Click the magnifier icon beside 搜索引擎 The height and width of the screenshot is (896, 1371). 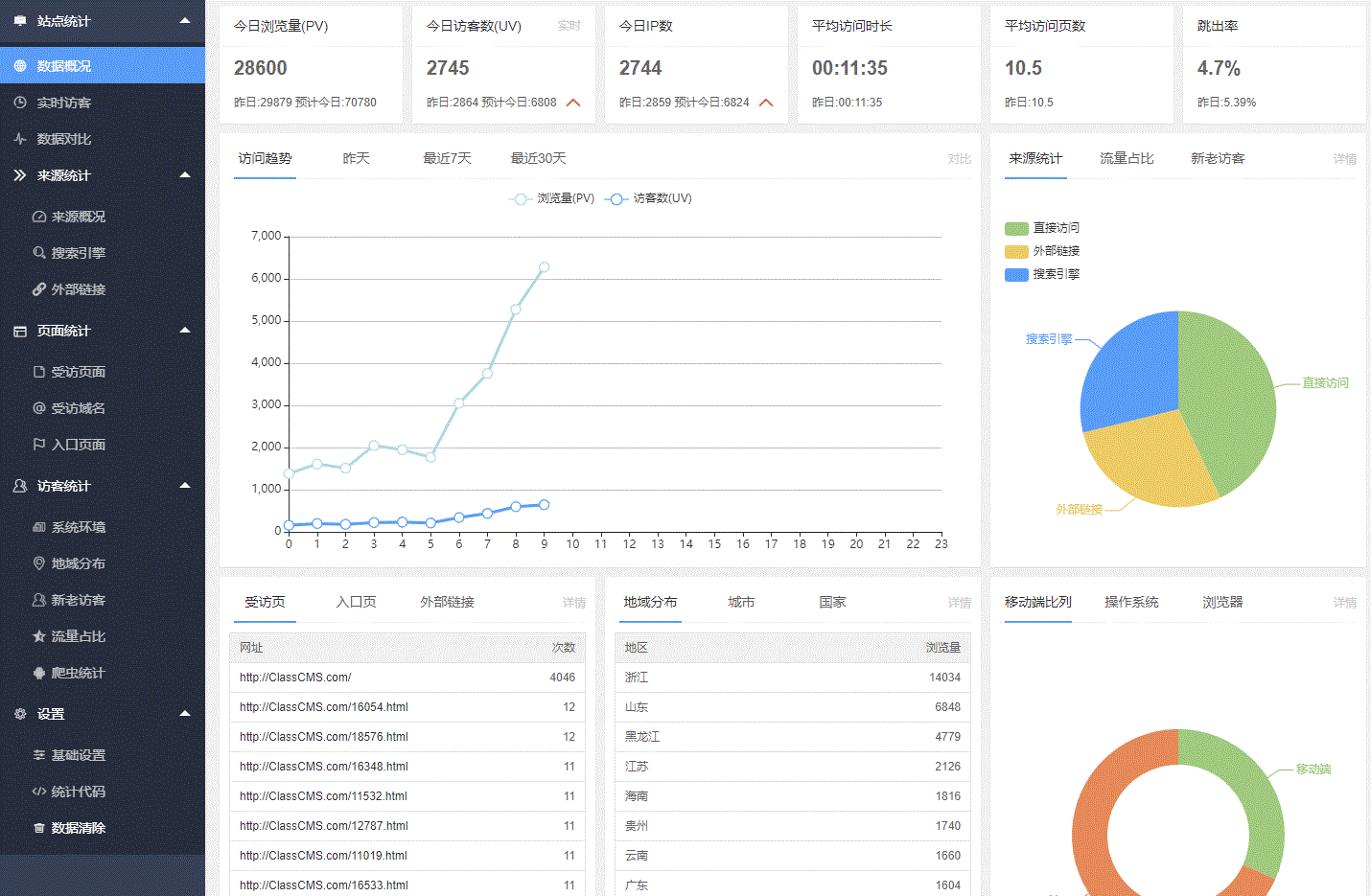point(39,253)
